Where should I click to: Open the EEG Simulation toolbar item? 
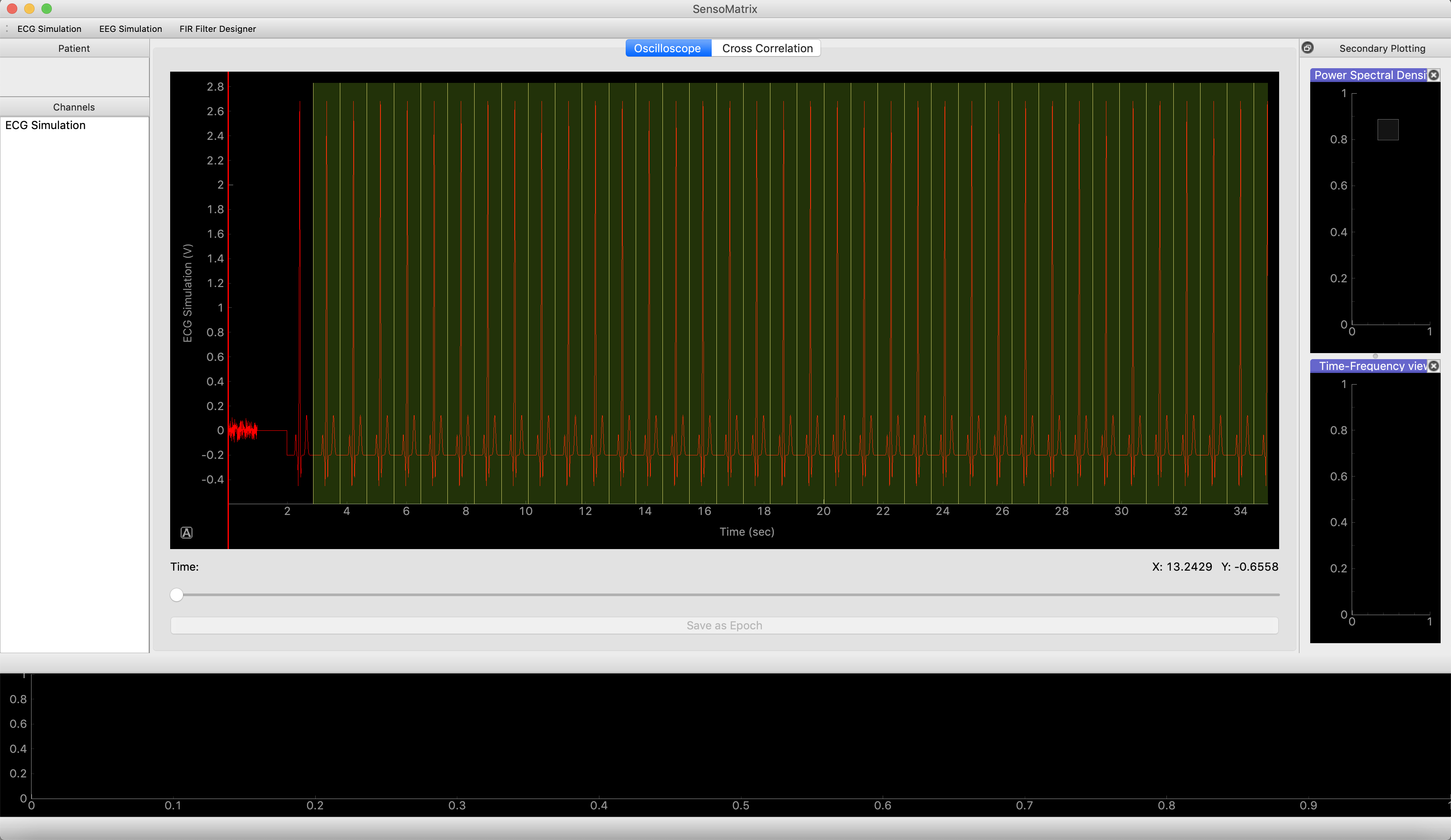131,29
